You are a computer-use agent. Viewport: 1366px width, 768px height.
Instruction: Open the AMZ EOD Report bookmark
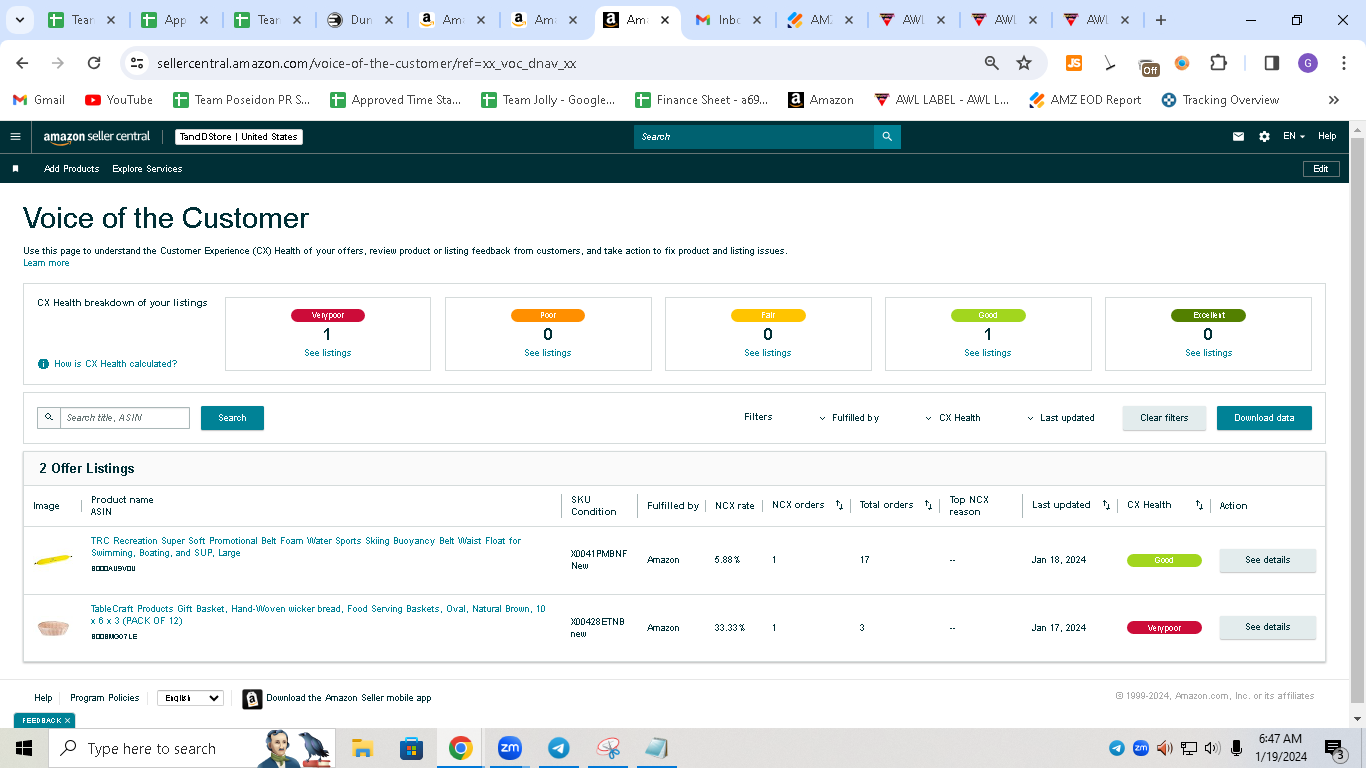click(1085, 100)
